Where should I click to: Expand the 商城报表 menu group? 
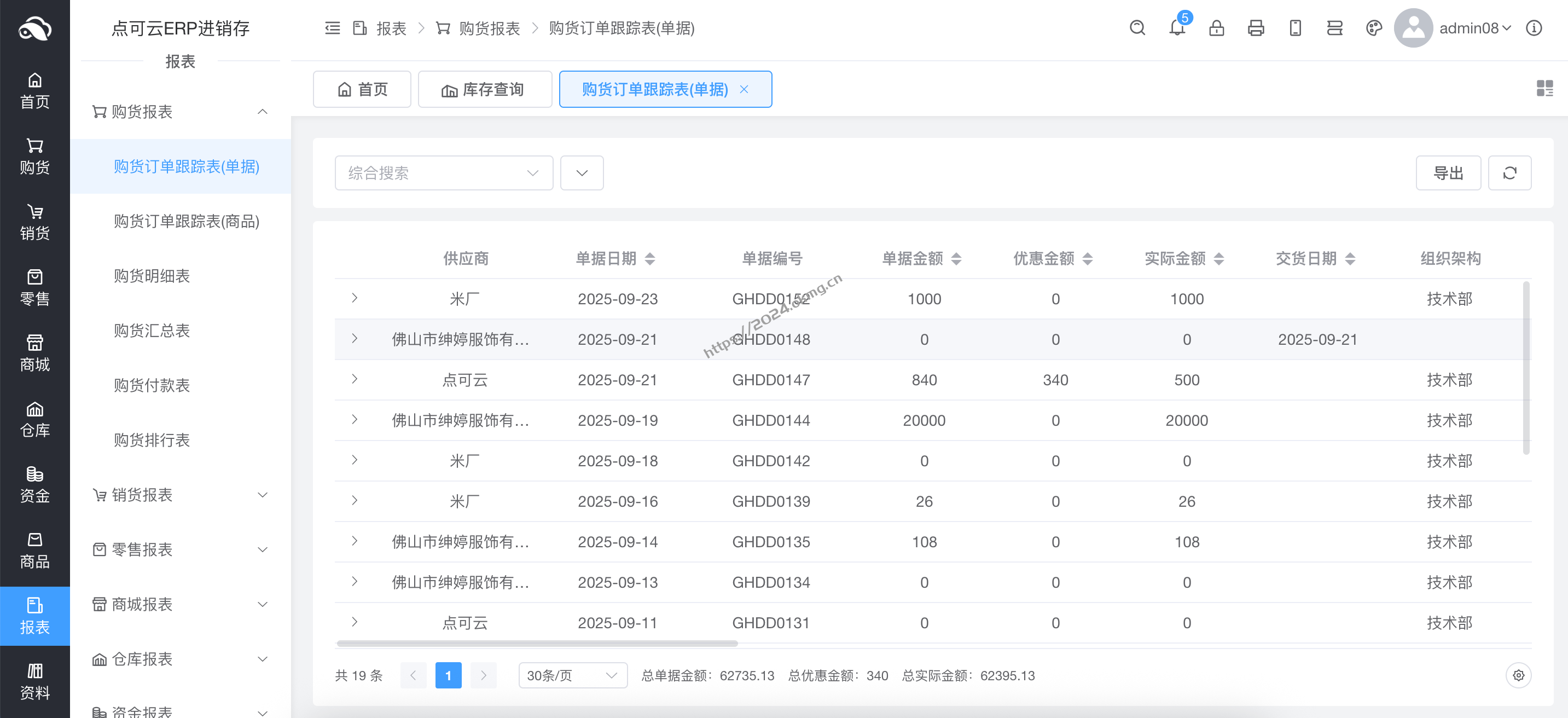click(181, 604)
